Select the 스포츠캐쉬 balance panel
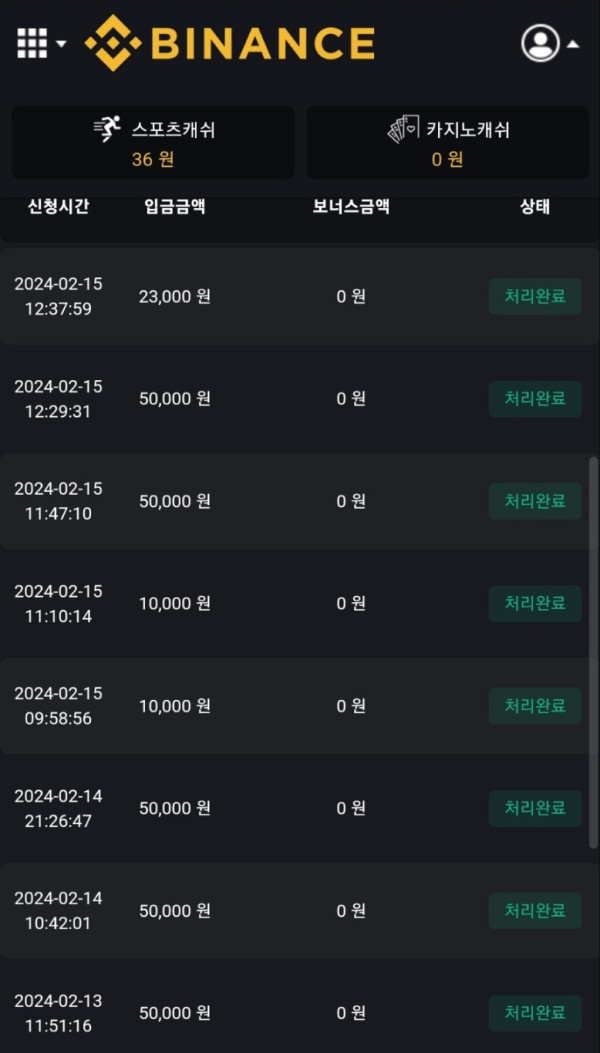The width and height of the screenshot is (600, 1053). (x=153, y=143)
